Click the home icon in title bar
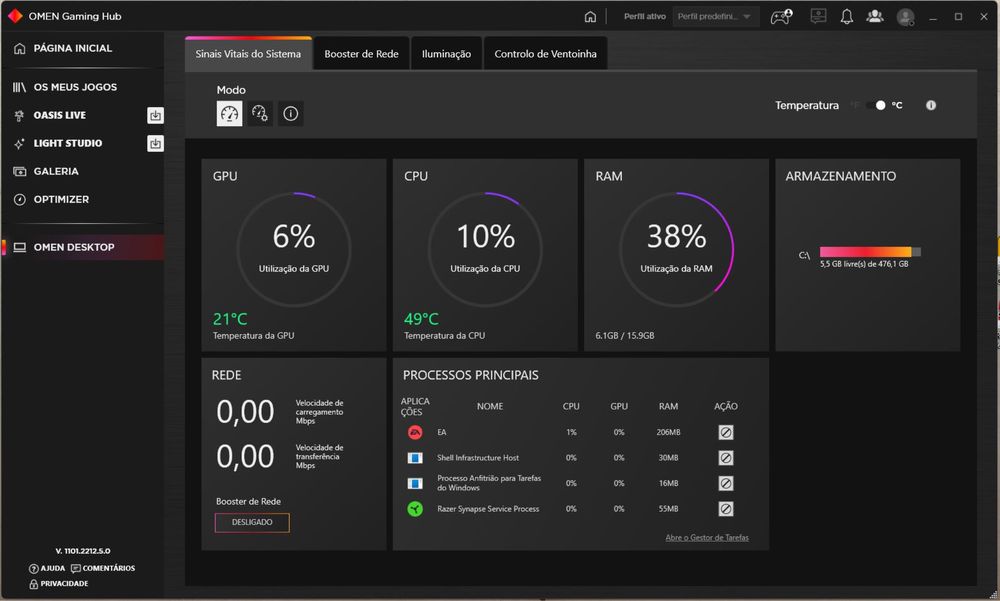This screenshot has width=1000, height=601. 590,17
